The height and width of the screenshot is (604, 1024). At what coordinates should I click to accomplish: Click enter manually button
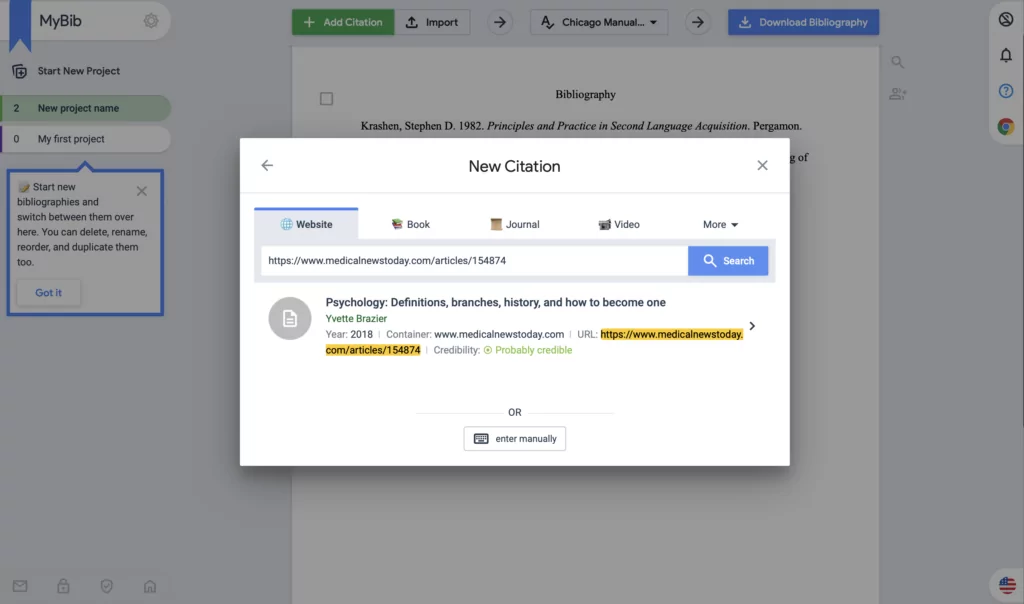[515, 439]
